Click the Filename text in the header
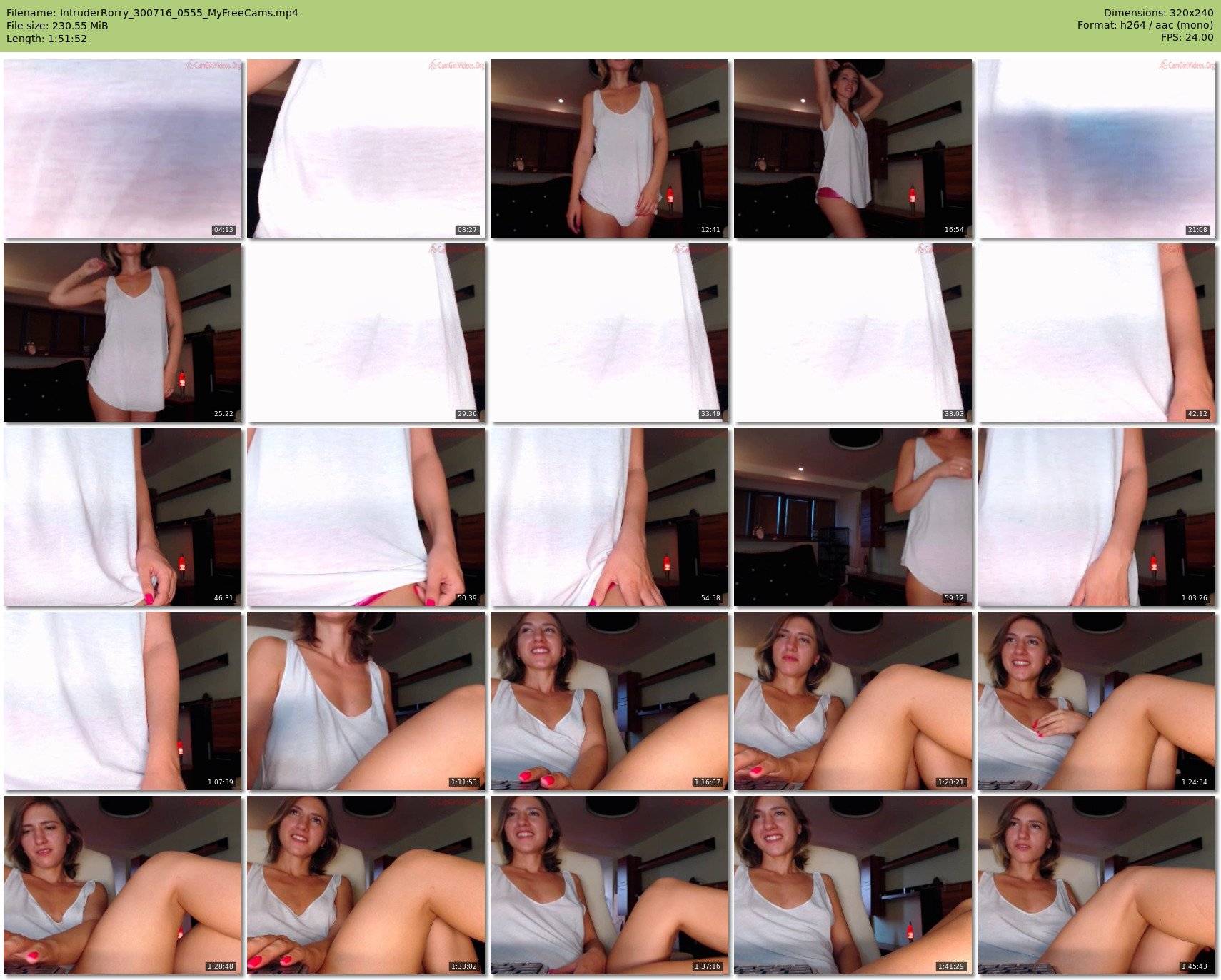 tap(152, 13)
